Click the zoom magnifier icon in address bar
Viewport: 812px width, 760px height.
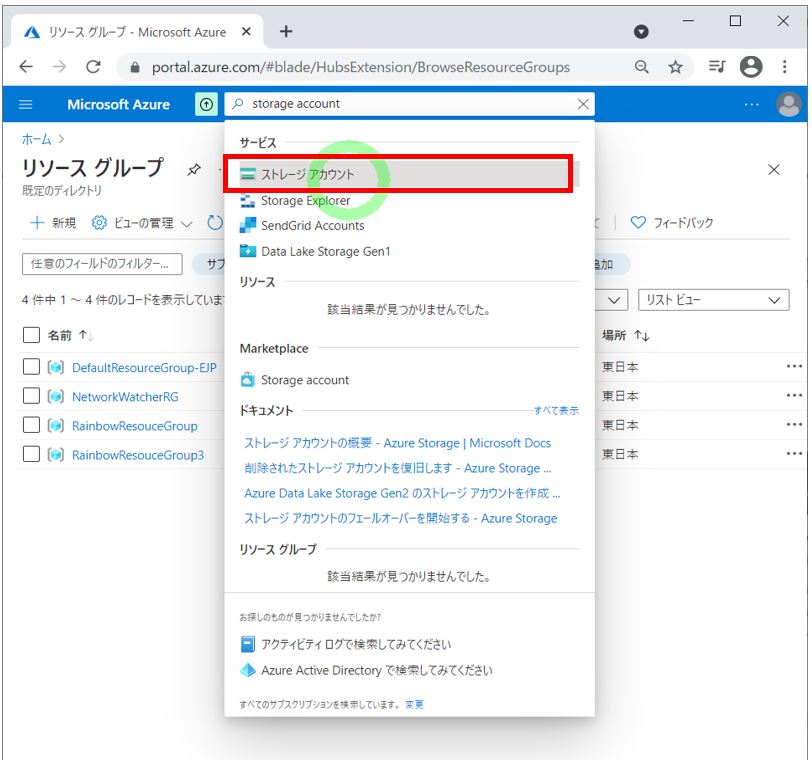click(642, 67)
